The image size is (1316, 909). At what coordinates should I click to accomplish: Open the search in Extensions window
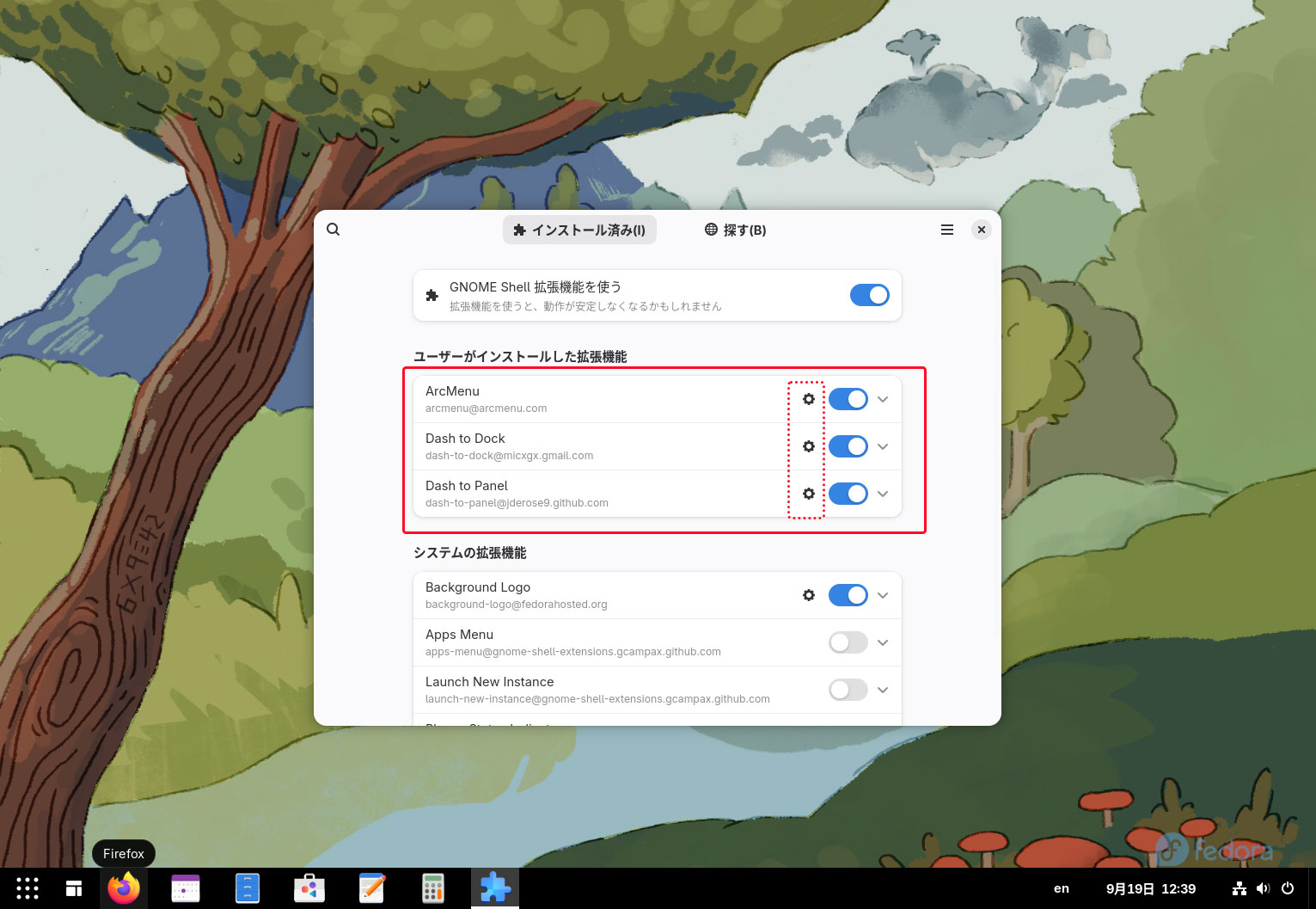334,230
